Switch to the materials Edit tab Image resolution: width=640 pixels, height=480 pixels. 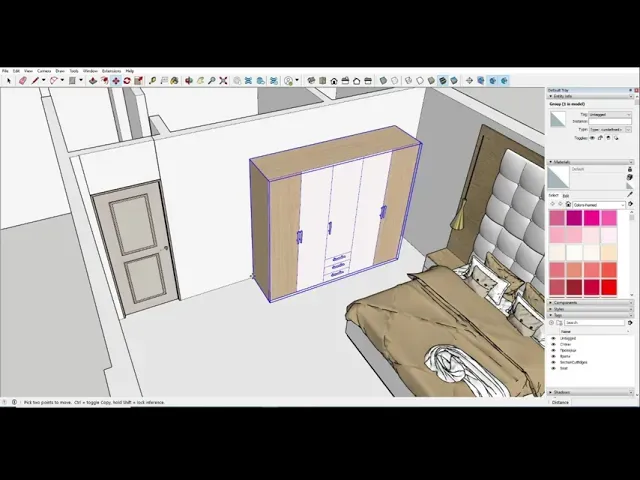(x=565, y=196)
